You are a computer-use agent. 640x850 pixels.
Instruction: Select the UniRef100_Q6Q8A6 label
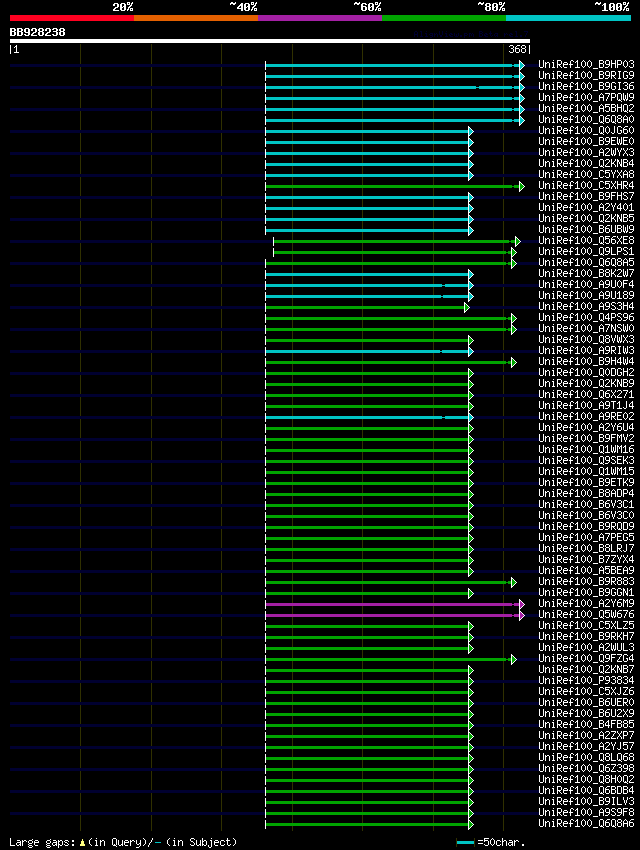pyautogui.click(x=586, y=824)
